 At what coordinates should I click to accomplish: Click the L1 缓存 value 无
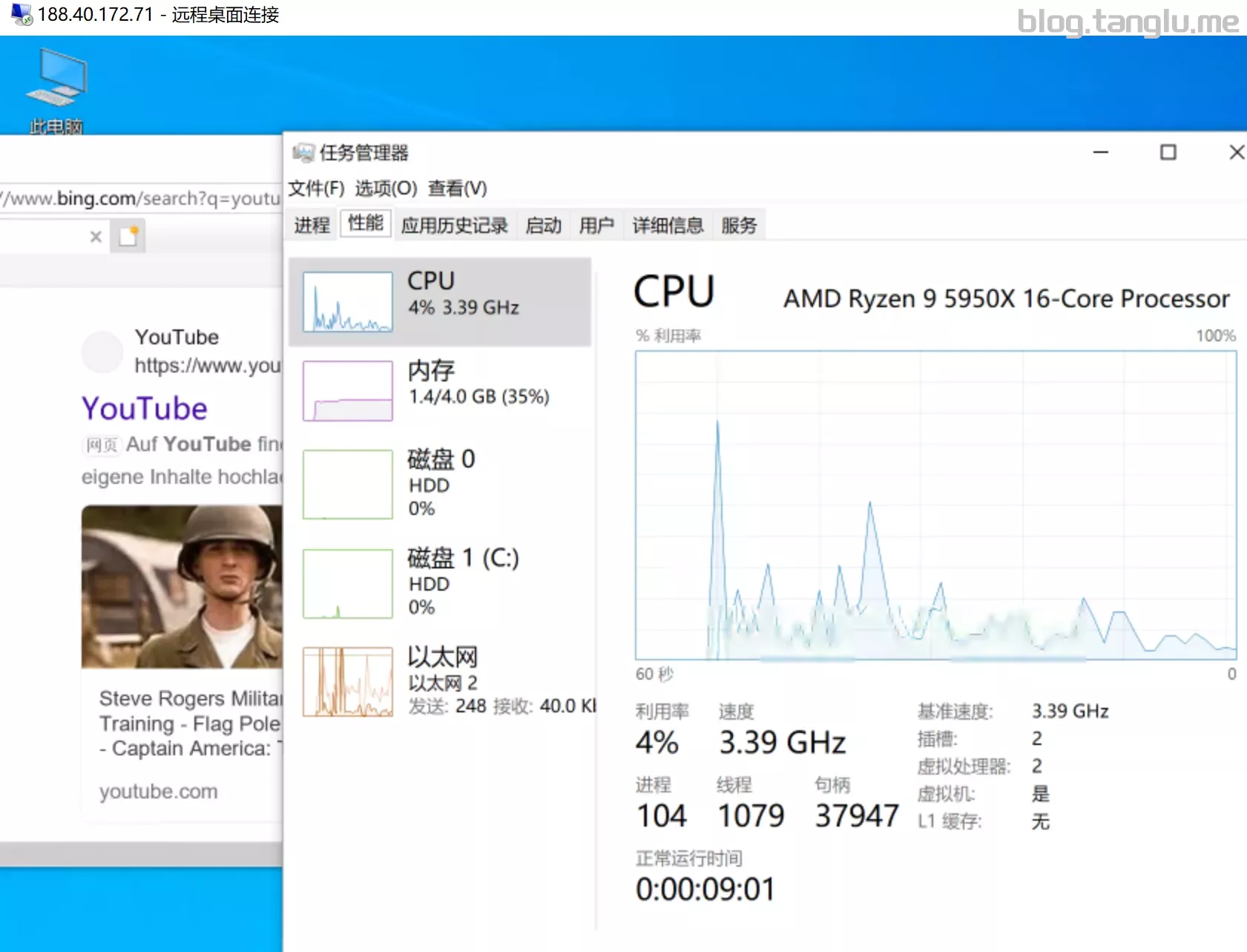pyautogui.click(x=1041, y=821)
